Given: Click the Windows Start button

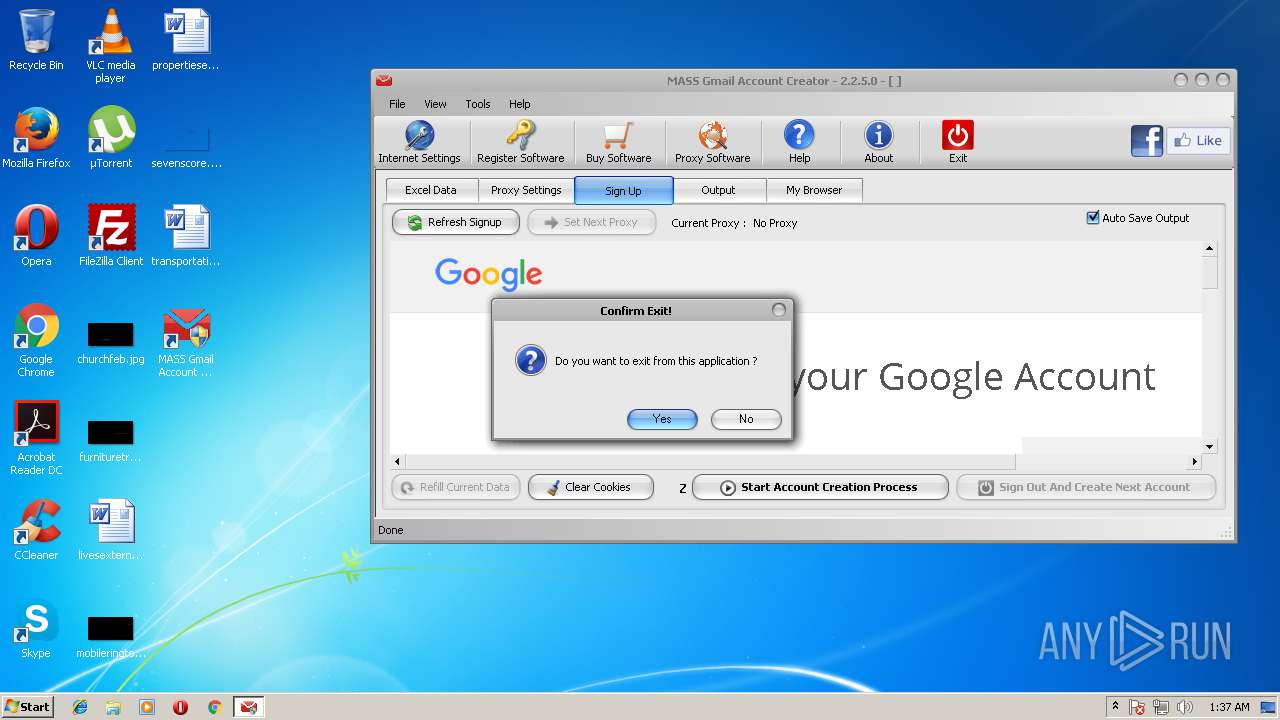Looking at the screenshot, I should 27,707.
